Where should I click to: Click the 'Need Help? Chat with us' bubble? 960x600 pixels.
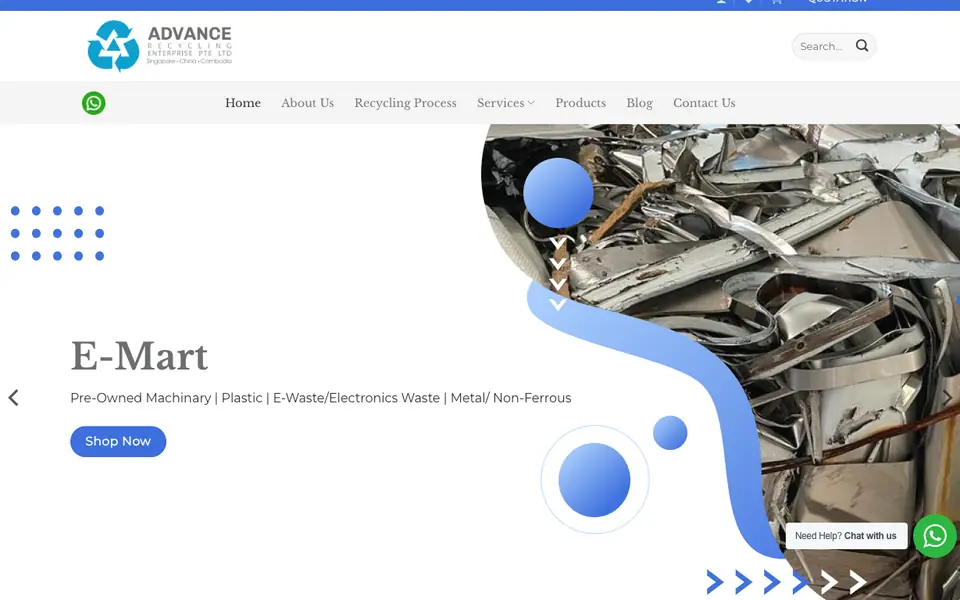846,536
